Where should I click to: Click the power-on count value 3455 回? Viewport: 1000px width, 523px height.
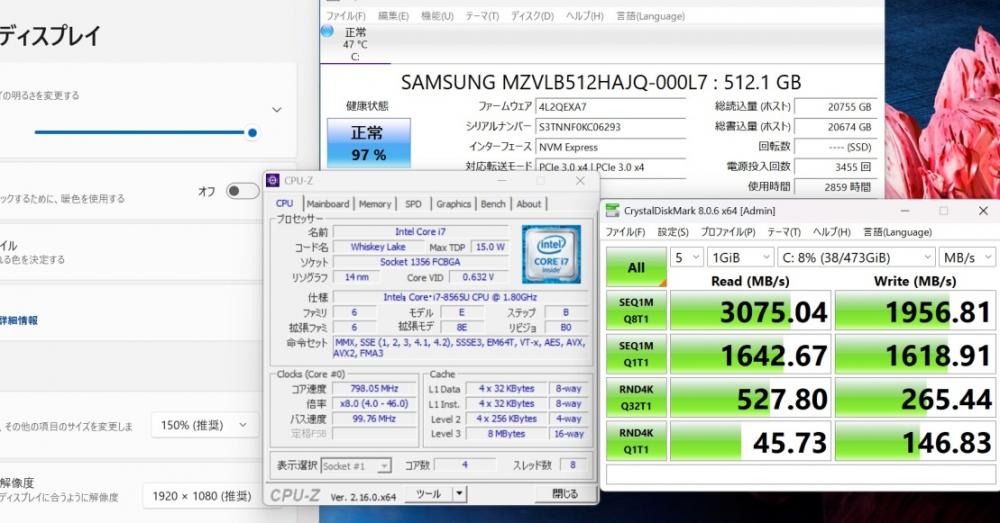[835, 166]
